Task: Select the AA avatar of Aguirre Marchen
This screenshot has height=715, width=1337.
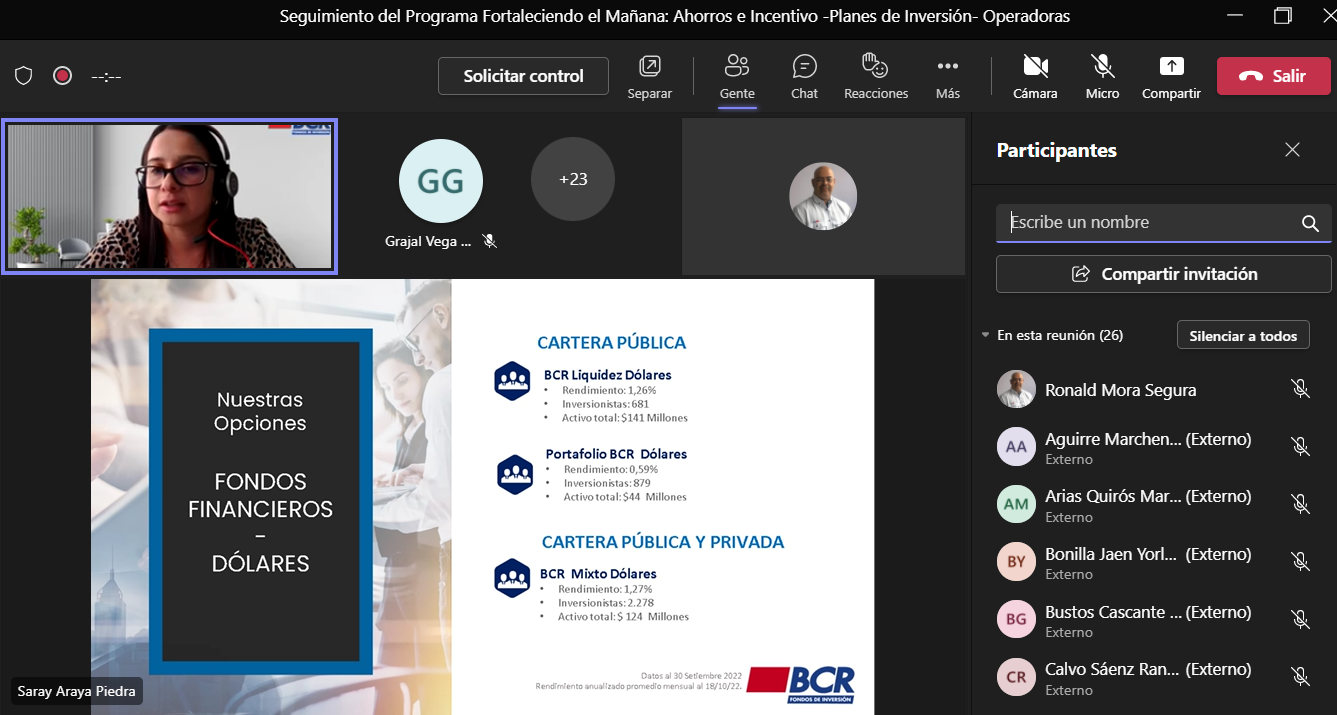Action: [1016, 447]
